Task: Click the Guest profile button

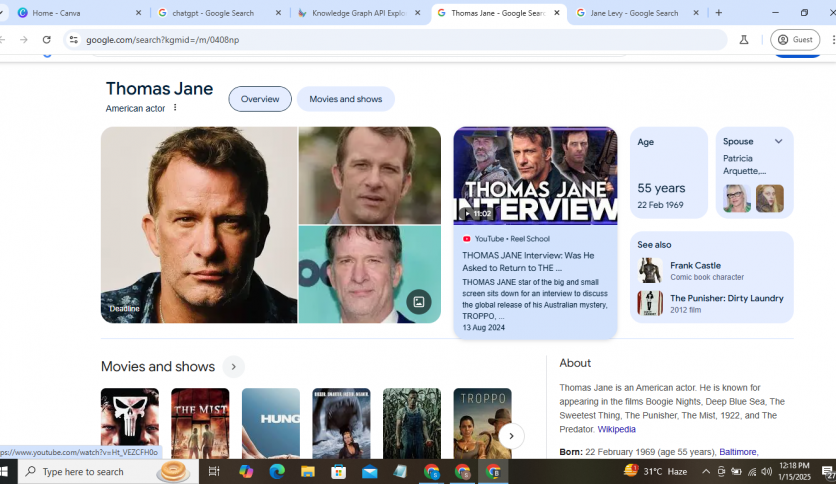Action: 795,39
